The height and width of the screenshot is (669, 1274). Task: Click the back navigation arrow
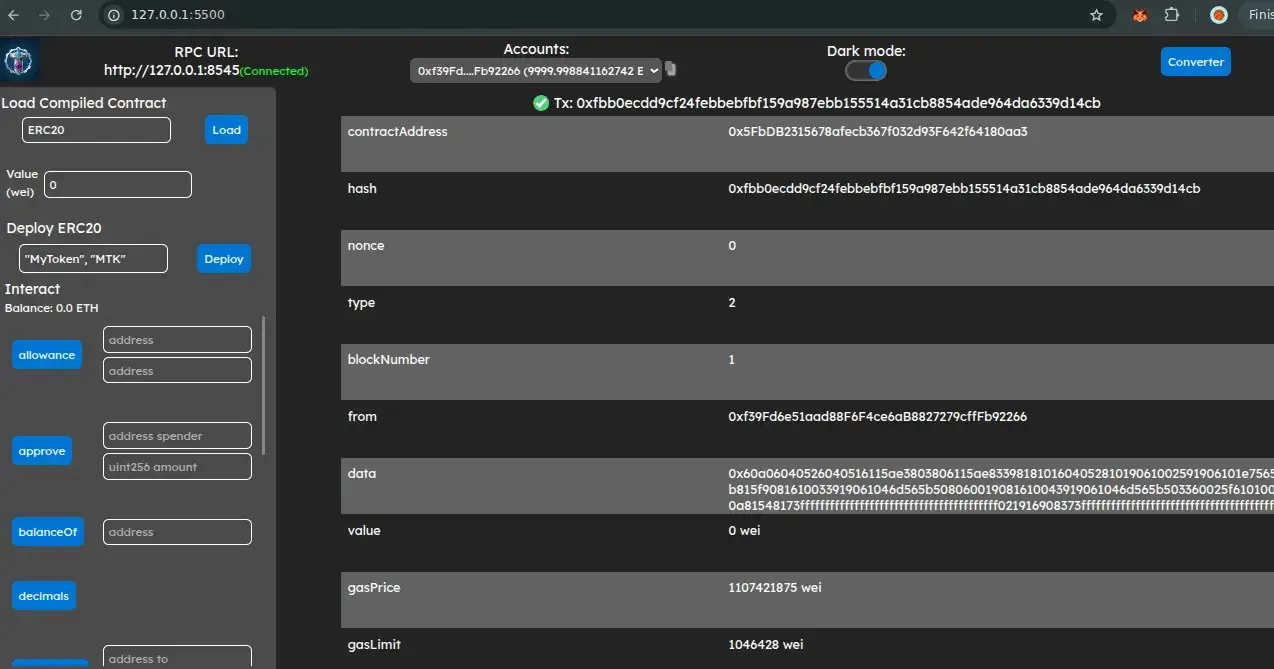tap(12, 15)
